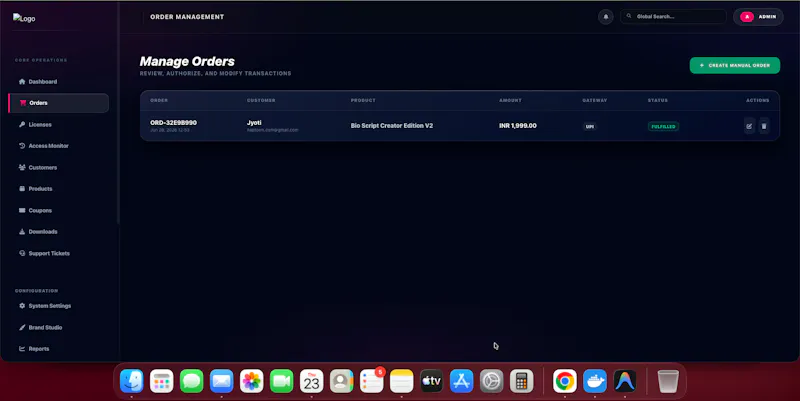Click amount INR 1,999.00
The image size is (800, 401).
coord(518,126)
